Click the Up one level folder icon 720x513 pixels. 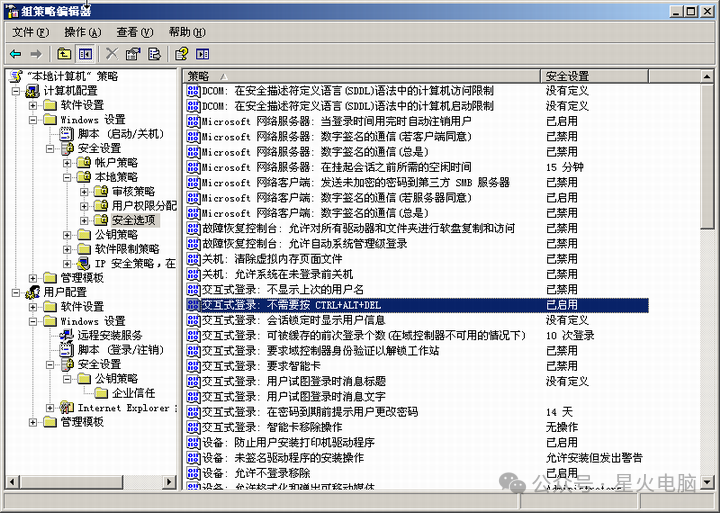point(64,54)
